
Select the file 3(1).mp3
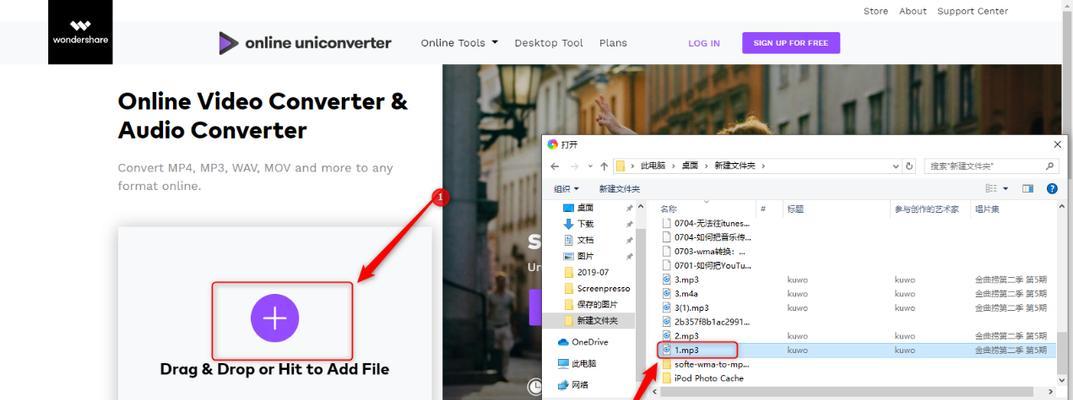tap(691, 308)
